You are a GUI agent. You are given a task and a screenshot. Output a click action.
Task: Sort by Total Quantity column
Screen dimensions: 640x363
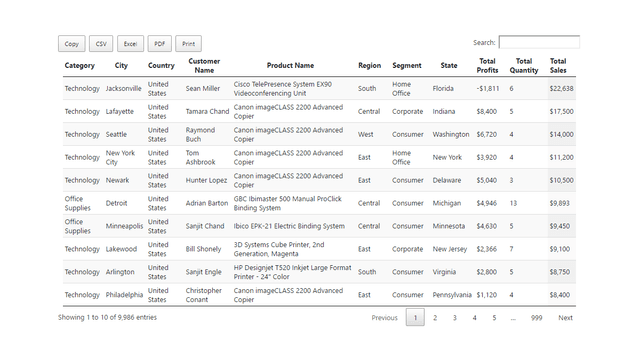[x=524, y=65]
